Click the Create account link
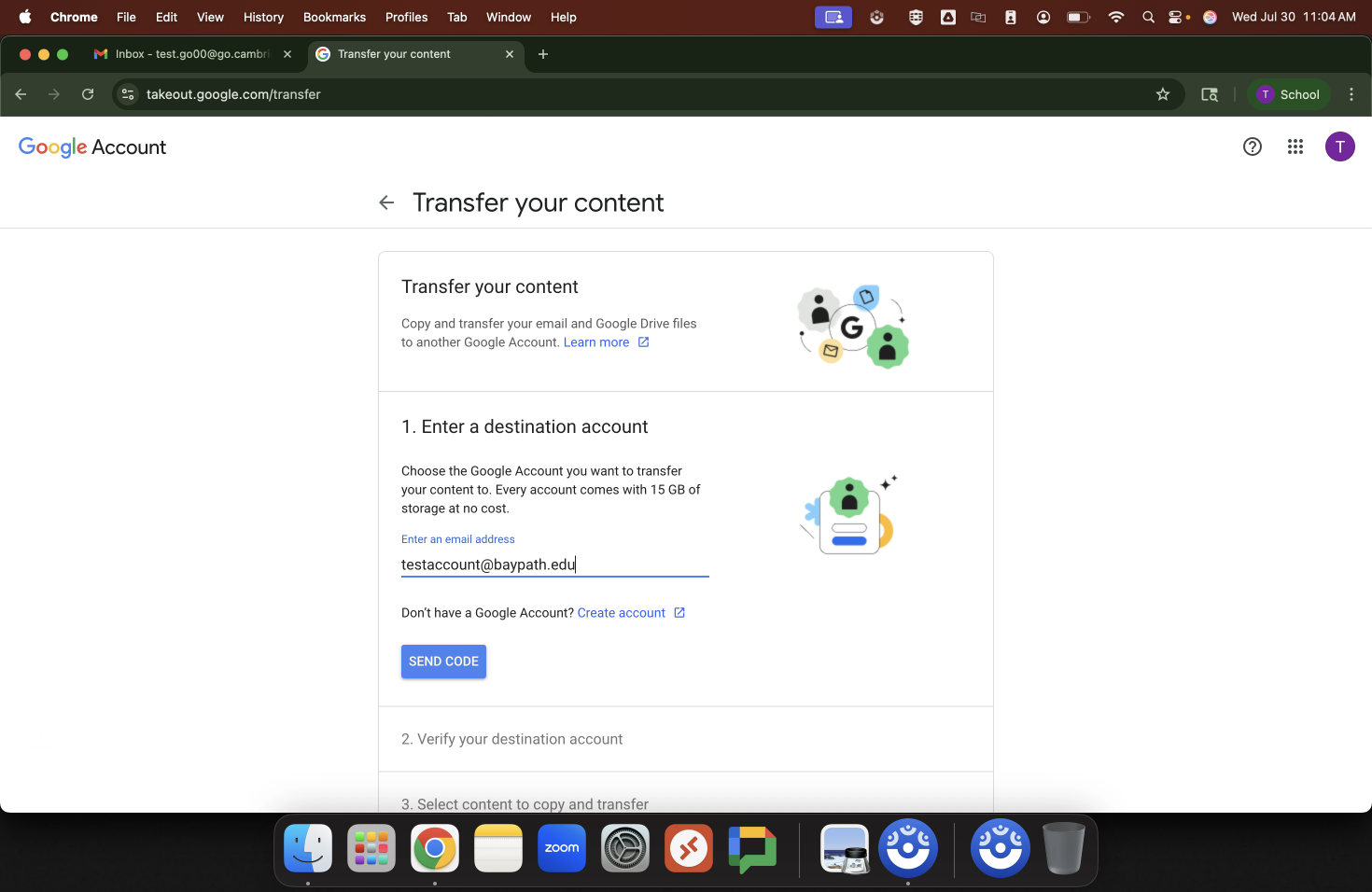The image size is (1372, 892). coord(621,613)
